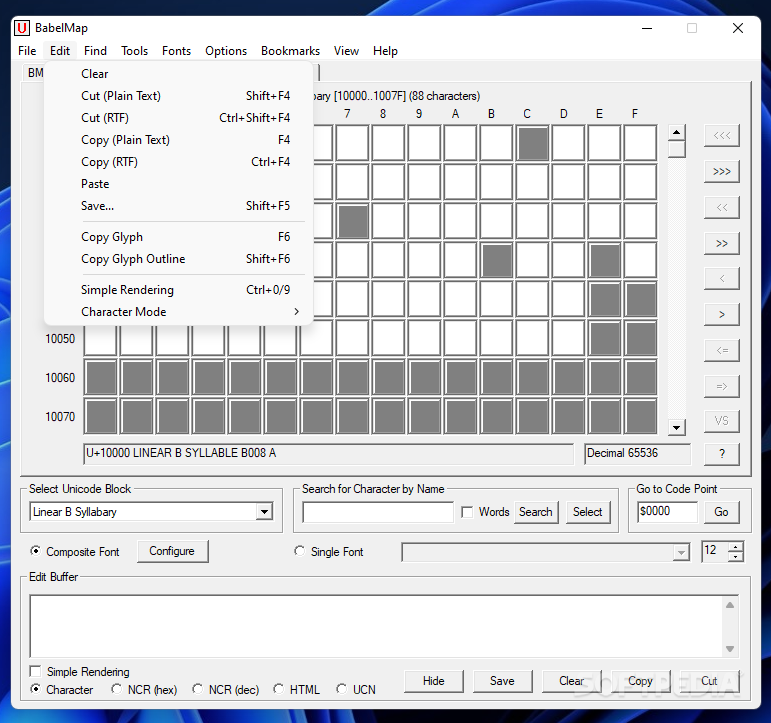The width and height of the screenshot is (771, 723).
Task: Click the character name field U+10000
Action: point(328,453)
